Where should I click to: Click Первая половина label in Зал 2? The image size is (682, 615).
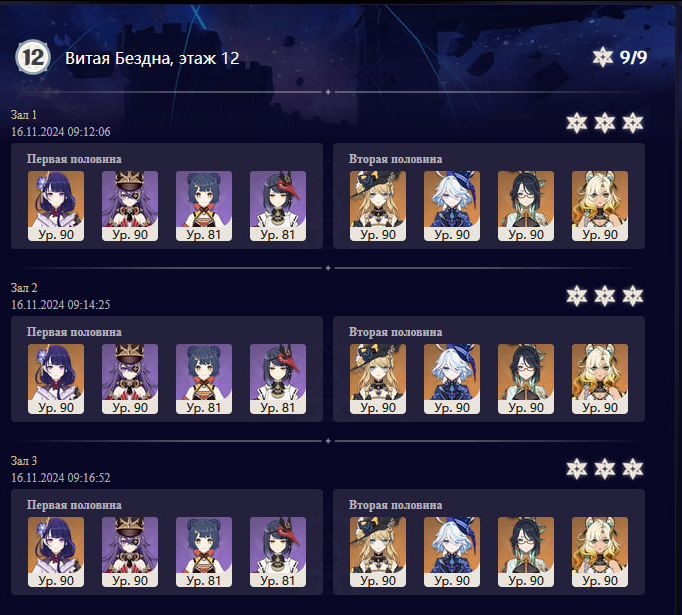point(74,332)
